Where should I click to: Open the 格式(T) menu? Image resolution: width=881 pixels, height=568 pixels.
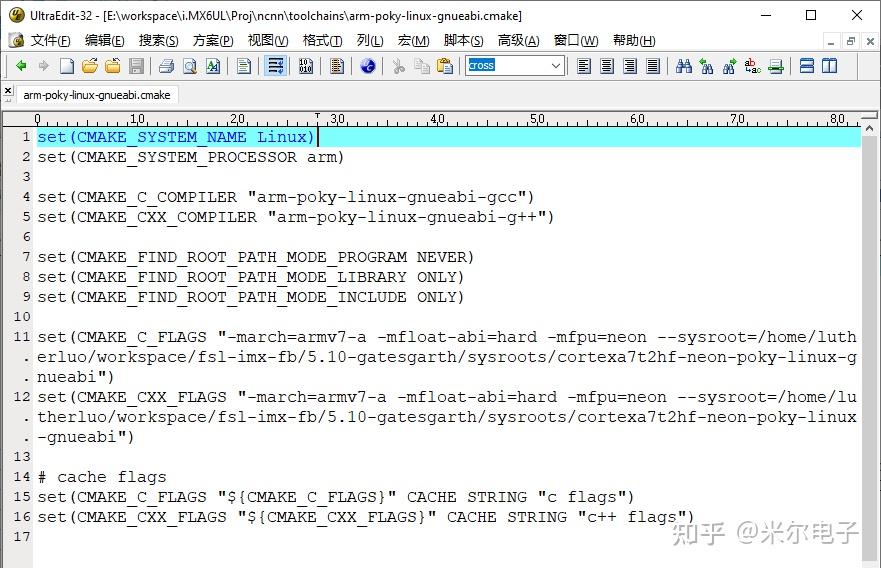(x=323, y=40)
